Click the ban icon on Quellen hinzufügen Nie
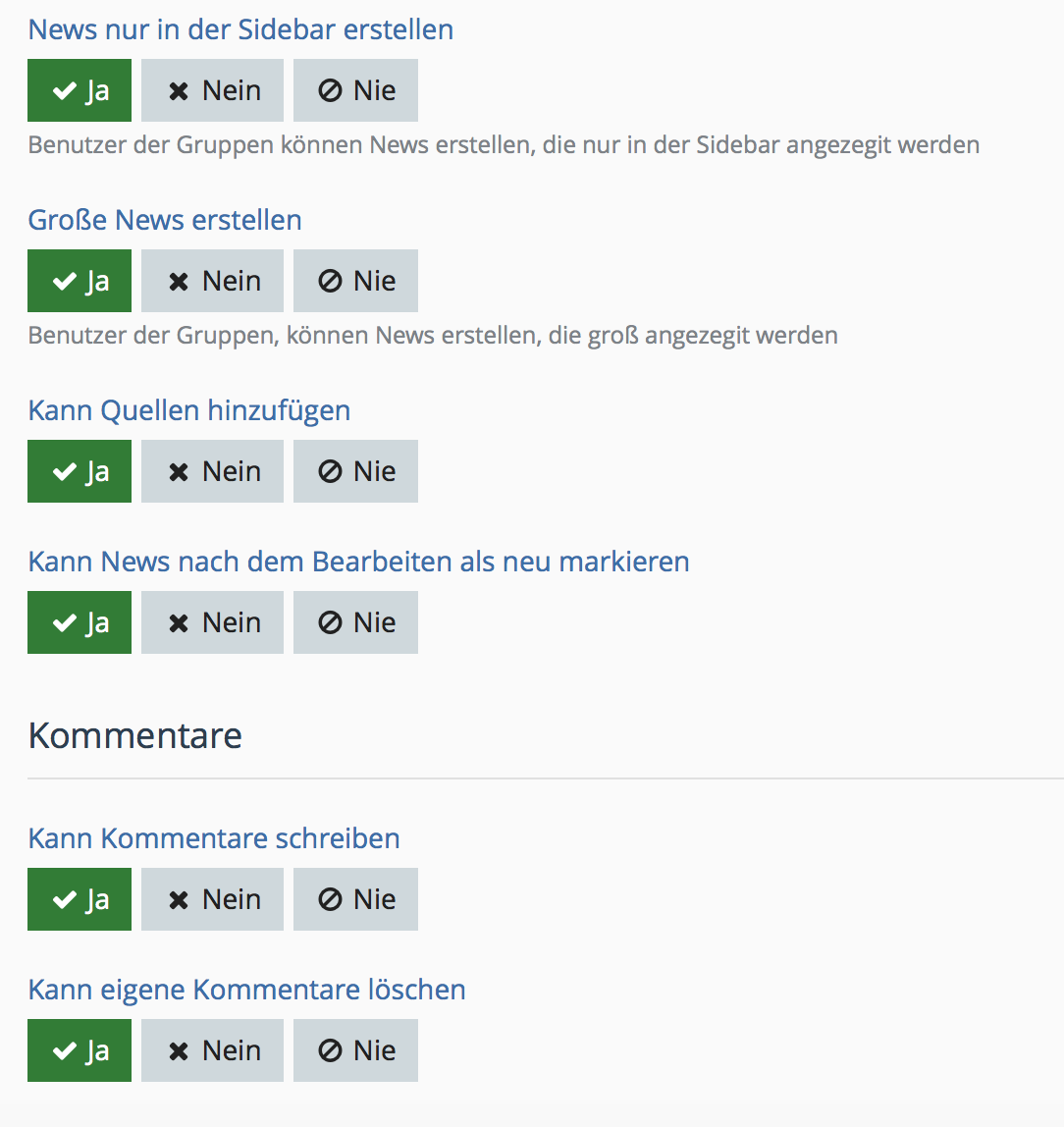Image resolution: width=1064 pixels, height=1127 pixels. 331,472
